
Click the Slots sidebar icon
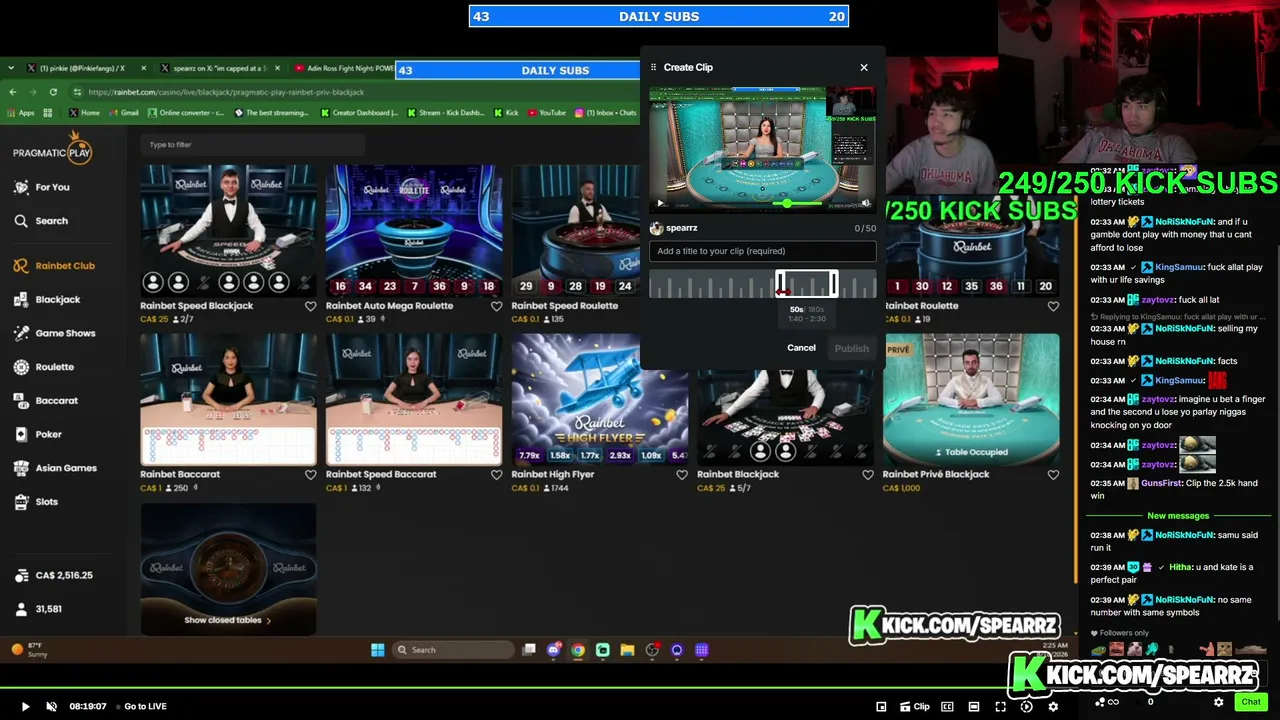tap(21, 502)
